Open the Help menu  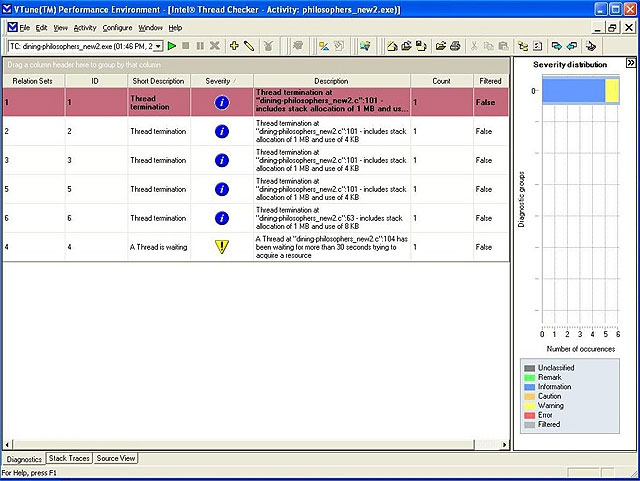[175, 28]
